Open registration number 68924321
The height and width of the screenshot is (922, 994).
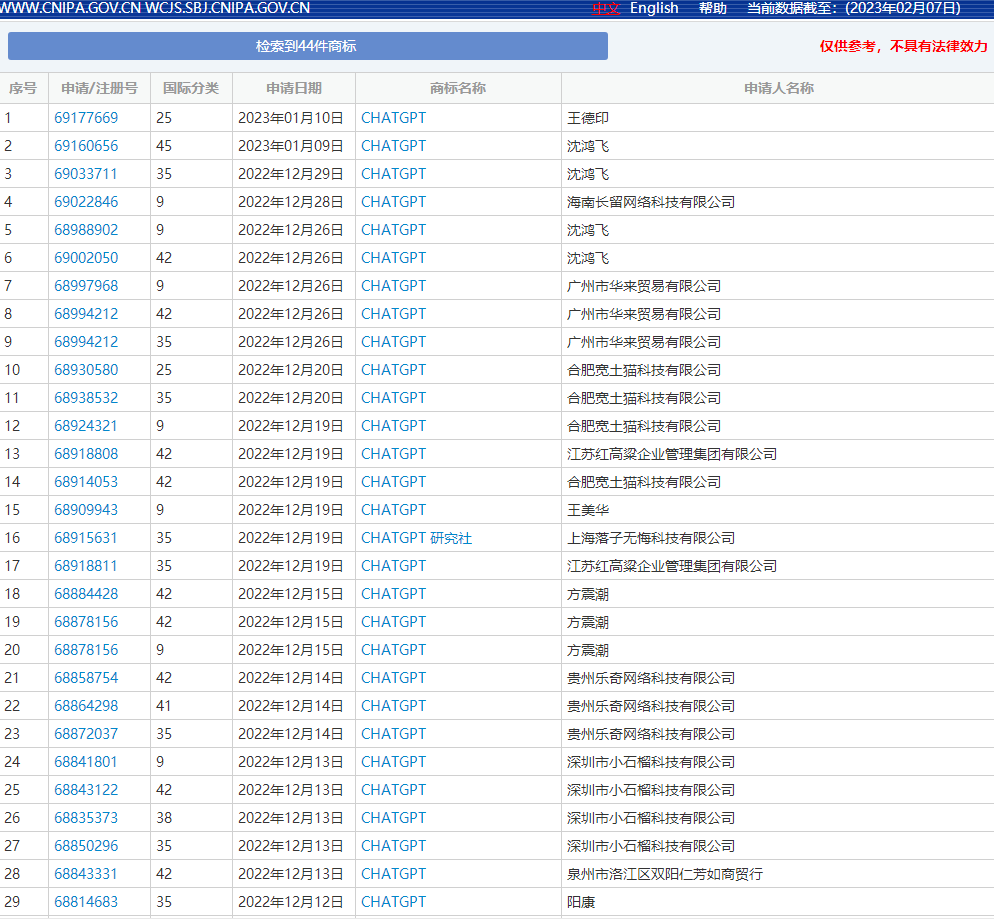click(x=86, y=425)
